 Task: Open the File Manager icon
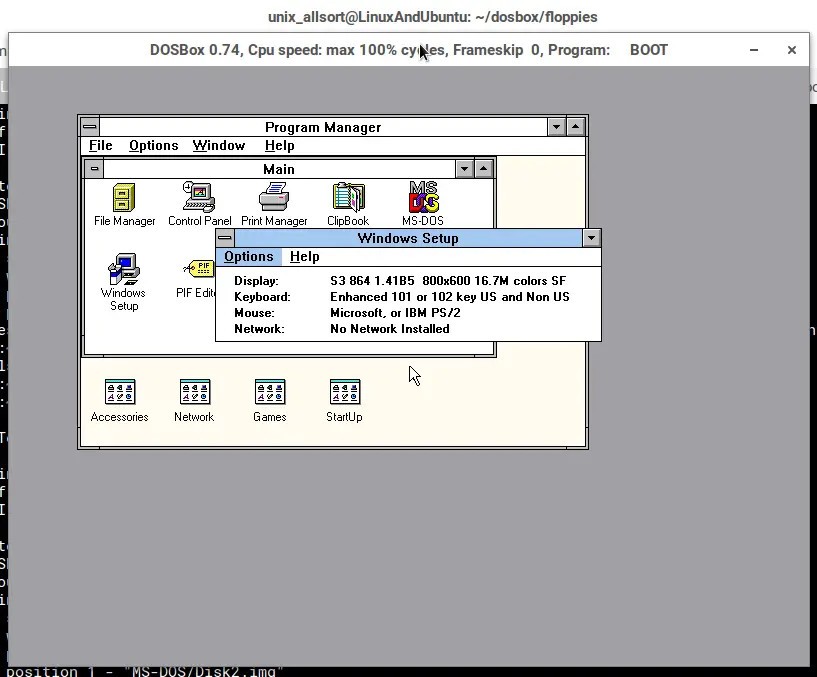coord(124,204)
